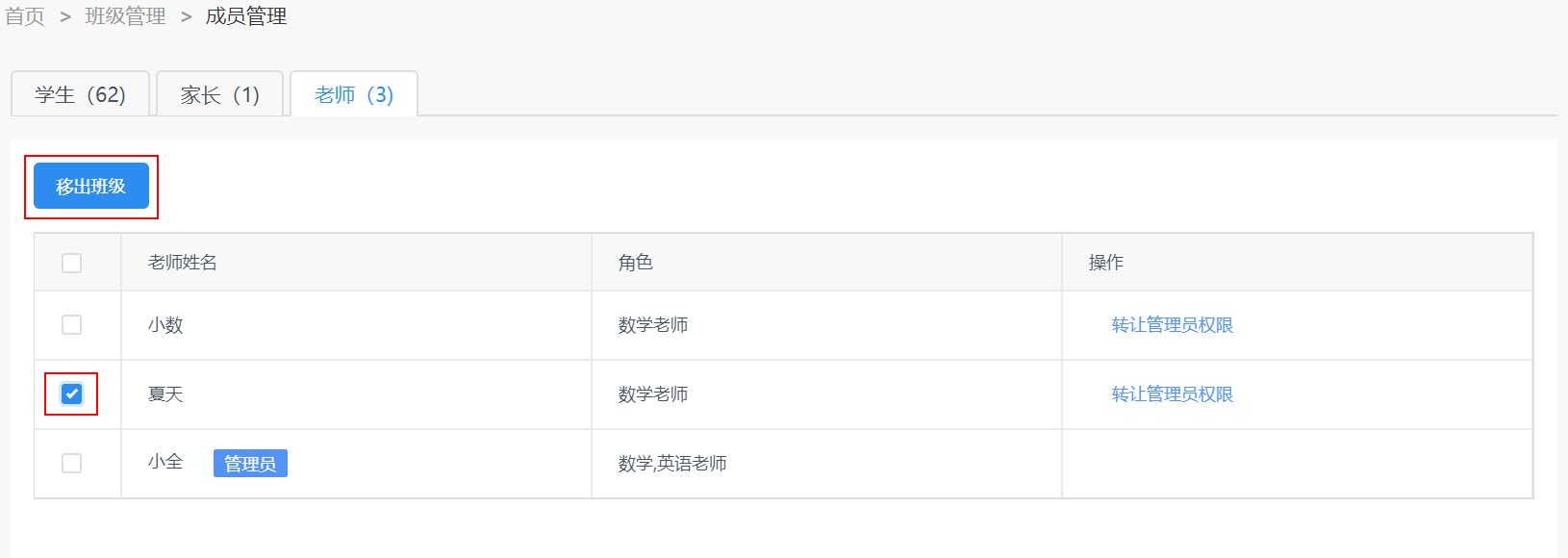Click the 角色 column header
Screen dimensions: 1568x558
[x=636, y=263]
